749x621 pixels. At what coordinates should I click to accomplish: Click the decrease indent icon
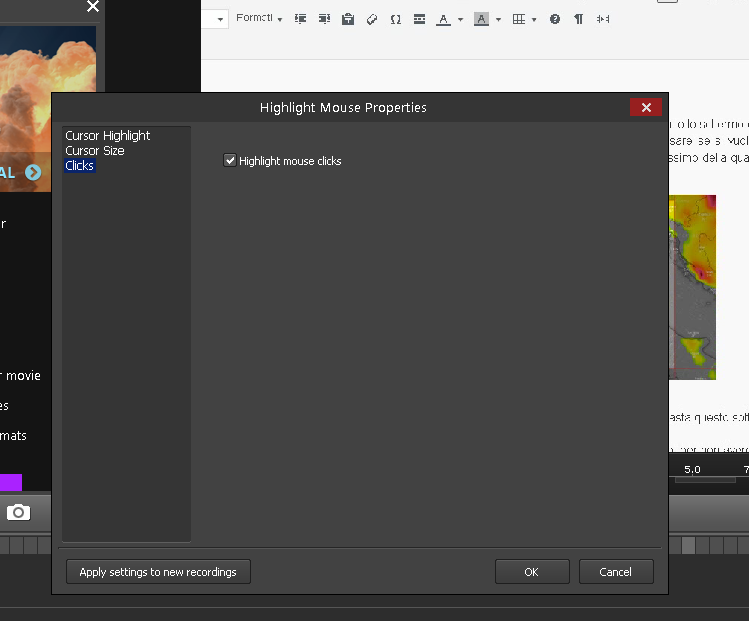click(x=300, y=19)
